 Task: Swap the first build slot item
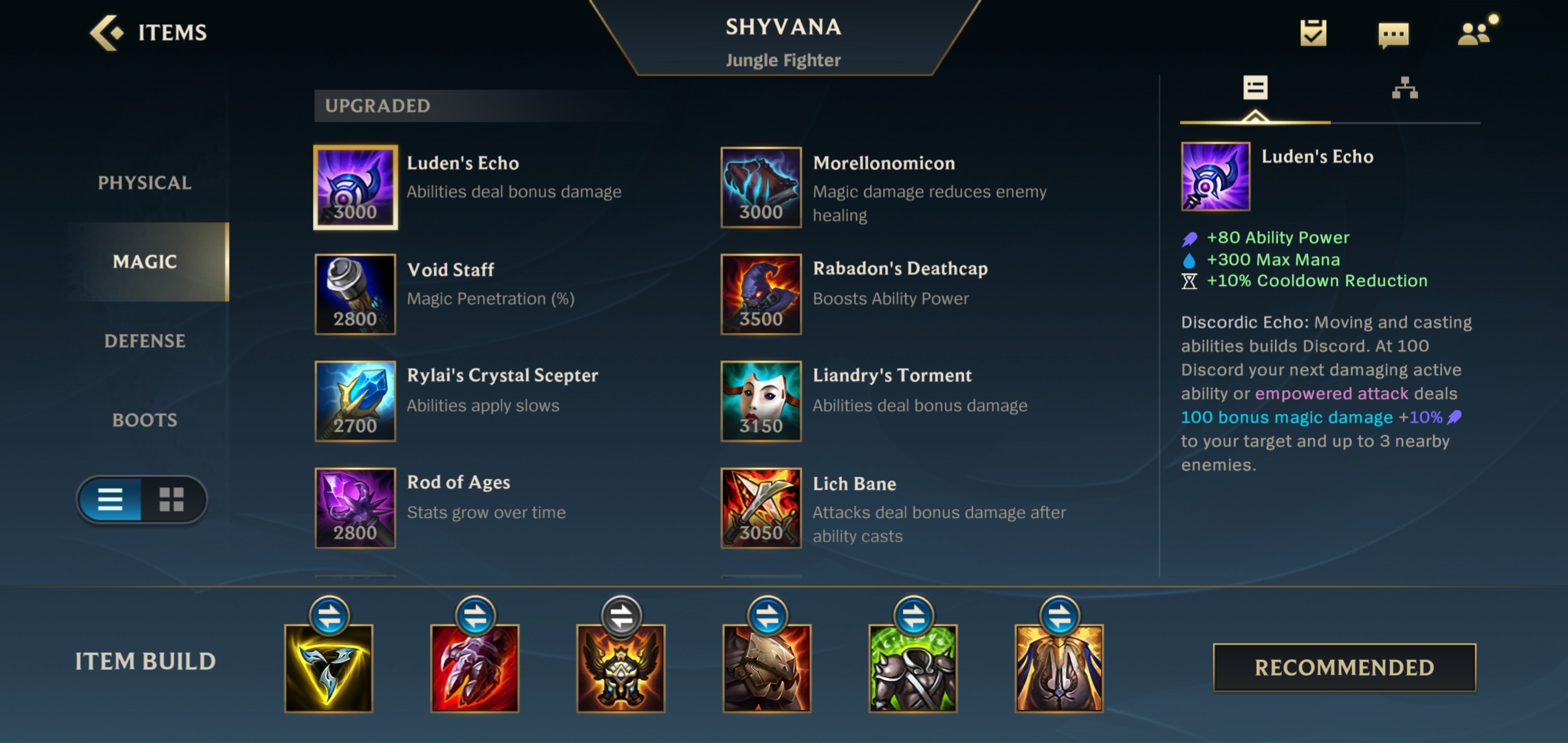[x=329, y=616]
